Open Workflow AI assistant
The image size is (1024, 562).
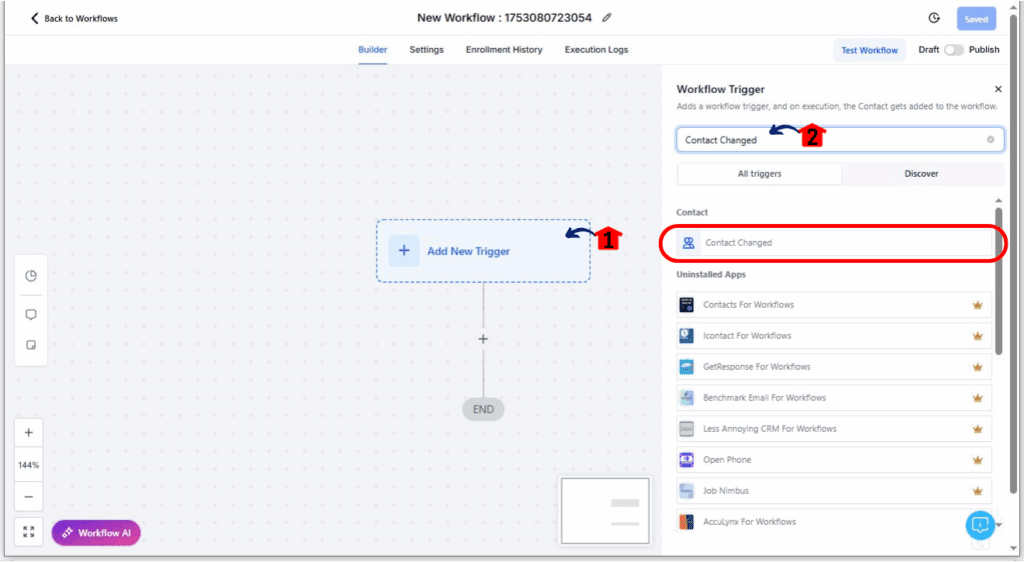96,533
